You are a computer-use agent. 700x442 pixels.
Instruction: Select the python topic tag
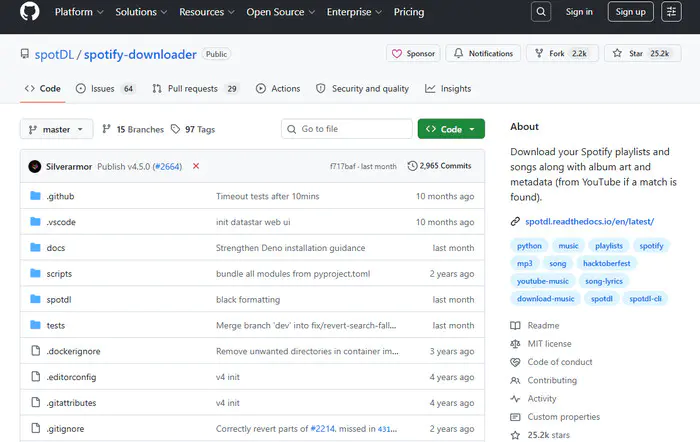(529, 246)
